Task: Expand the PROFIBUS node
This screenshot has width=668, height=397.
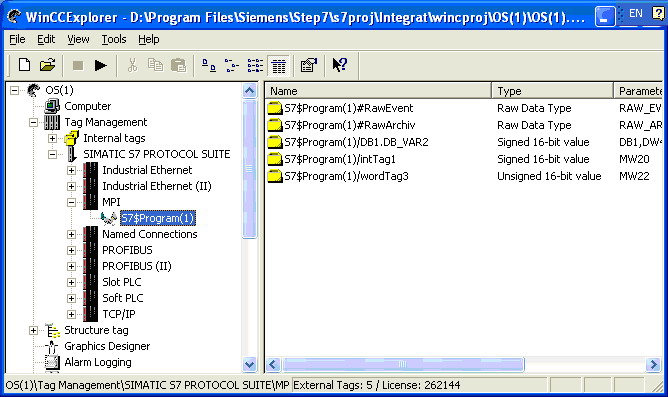Action: tap(72, 250)
